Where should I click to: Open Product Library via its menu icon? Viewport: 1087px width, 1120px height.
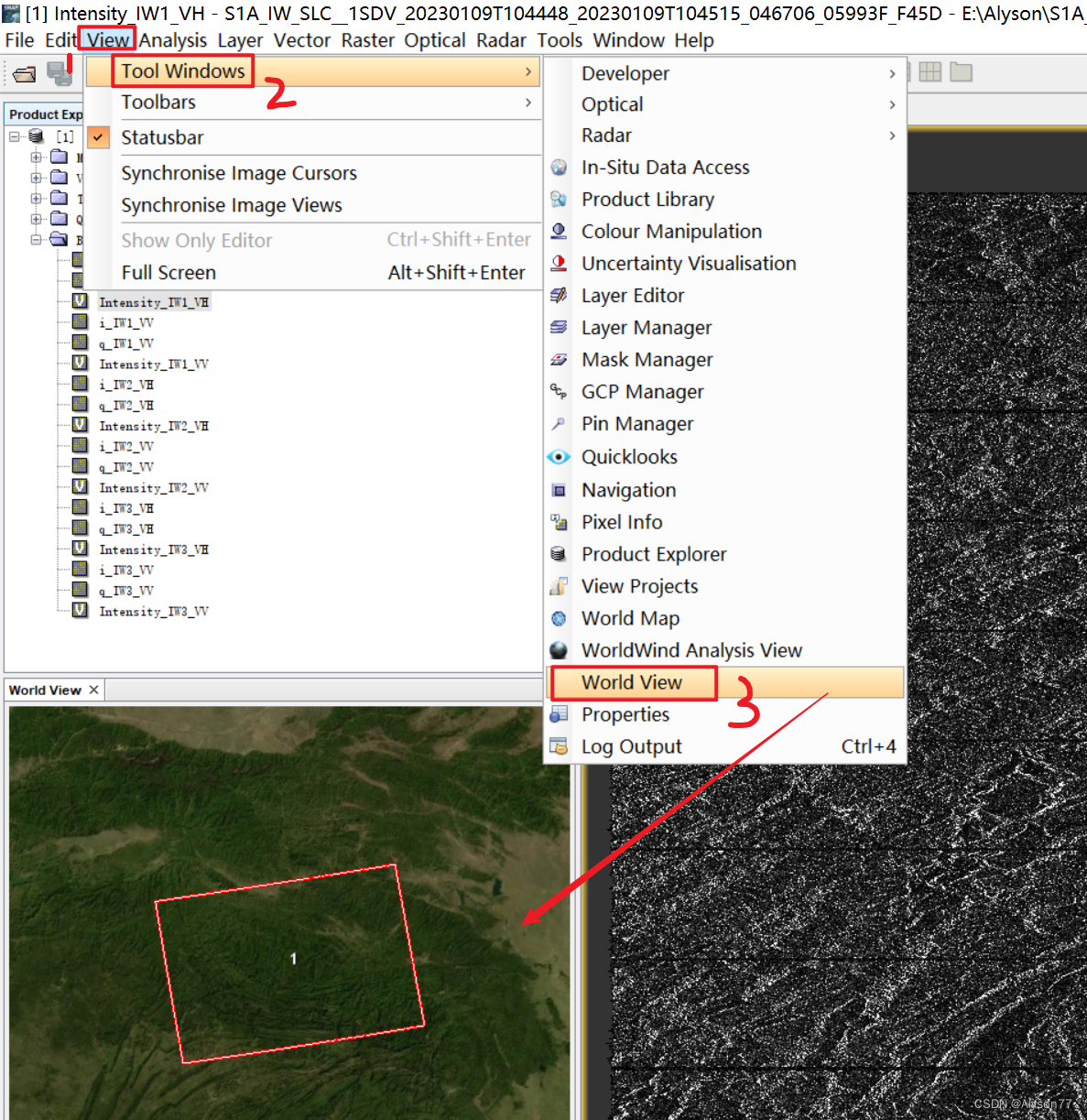coord(559,200)
